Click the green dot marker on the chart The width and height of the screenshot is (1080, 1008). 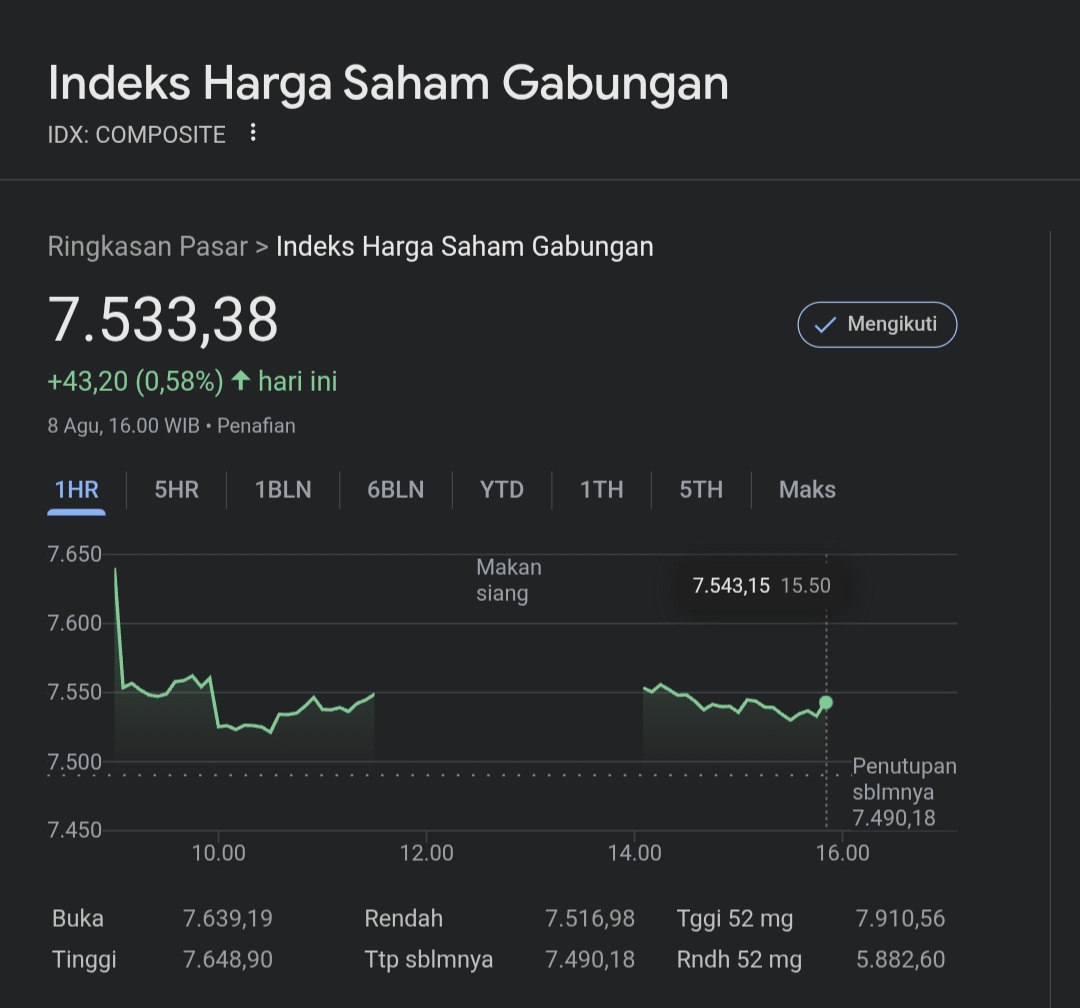tap(826, 703)
